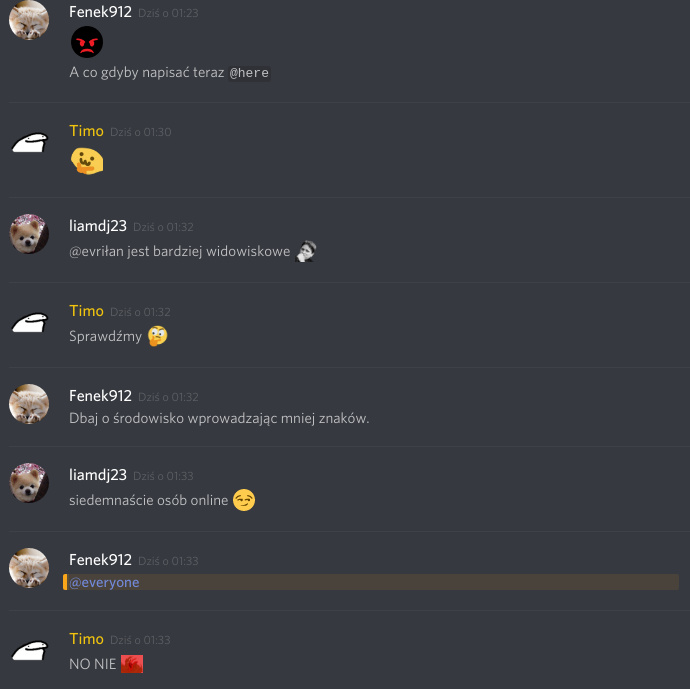This screenshot has width=690, height=689.
Task: Click username Fenek912 above Dbaj o środowisko
Action: pyautogui.click(x=100, y=396)
